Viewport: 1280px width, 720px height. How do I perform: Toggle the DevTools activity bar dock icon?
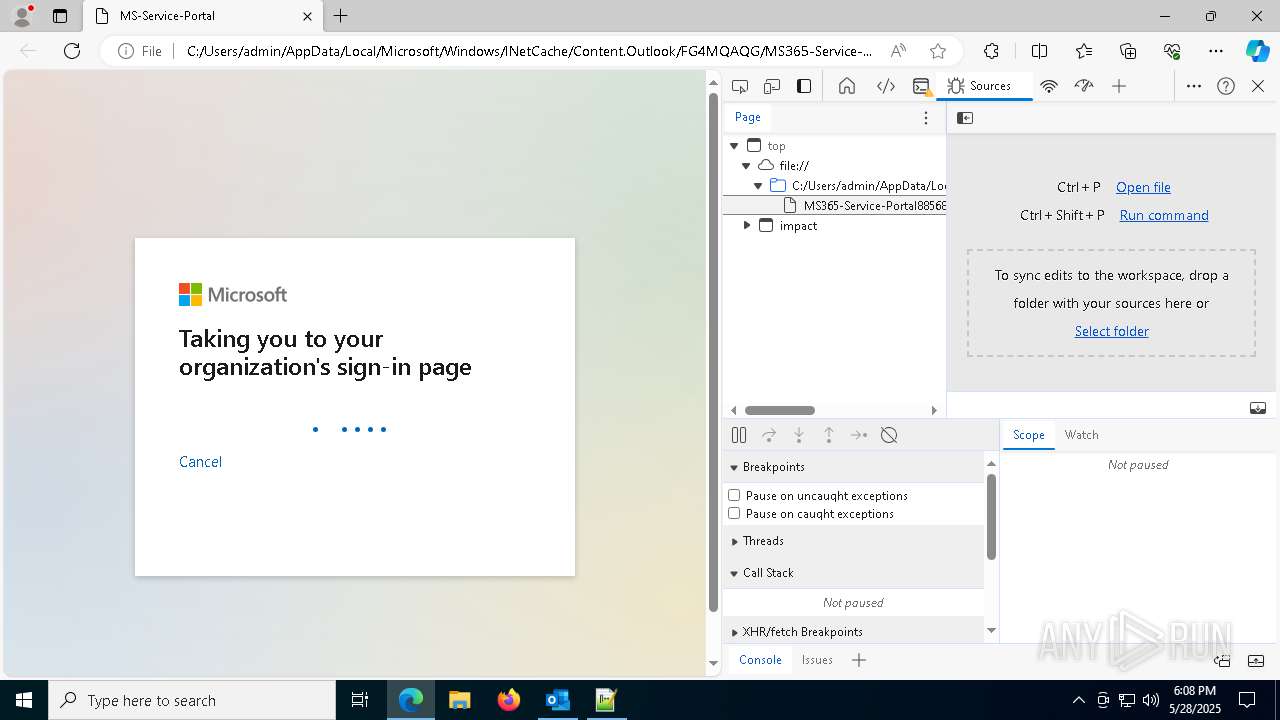click(804, 86)
